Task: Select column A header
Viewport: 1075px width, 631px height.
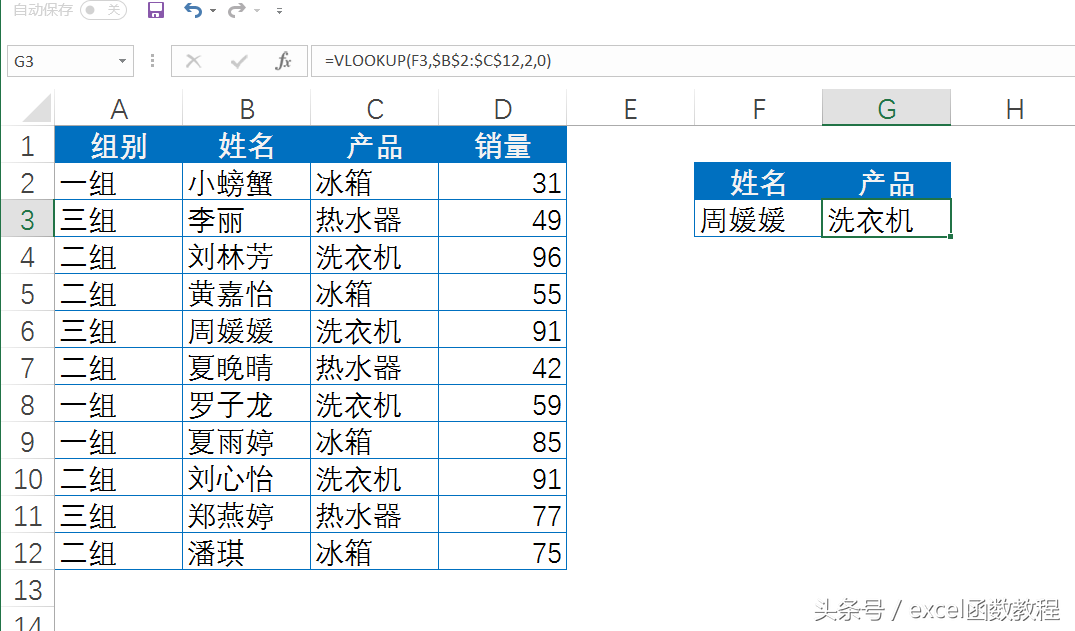Action: pyautogui.click(x=119, y=108)
